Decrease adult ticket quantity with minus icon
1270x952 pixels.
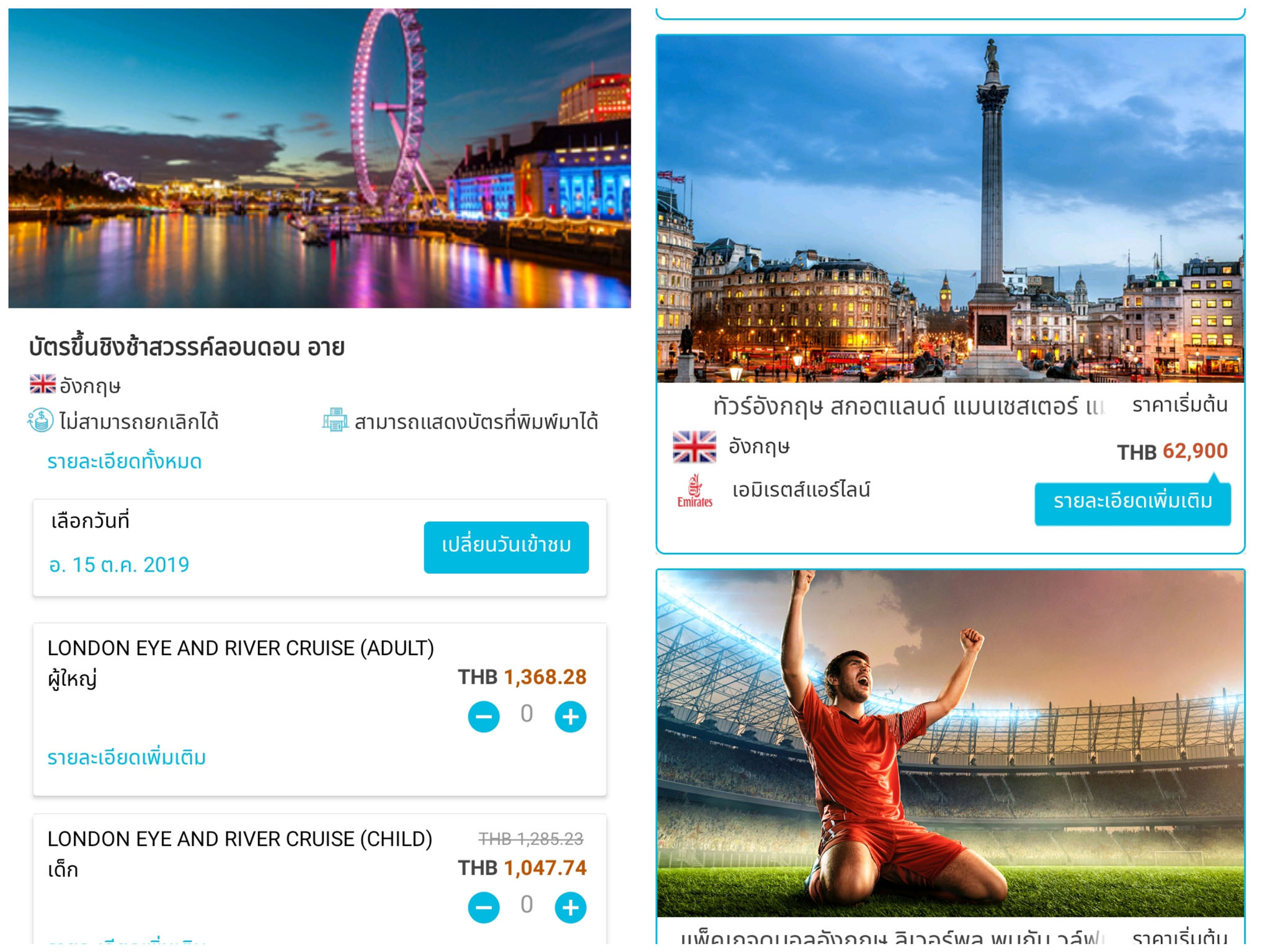tap(484, 716)
